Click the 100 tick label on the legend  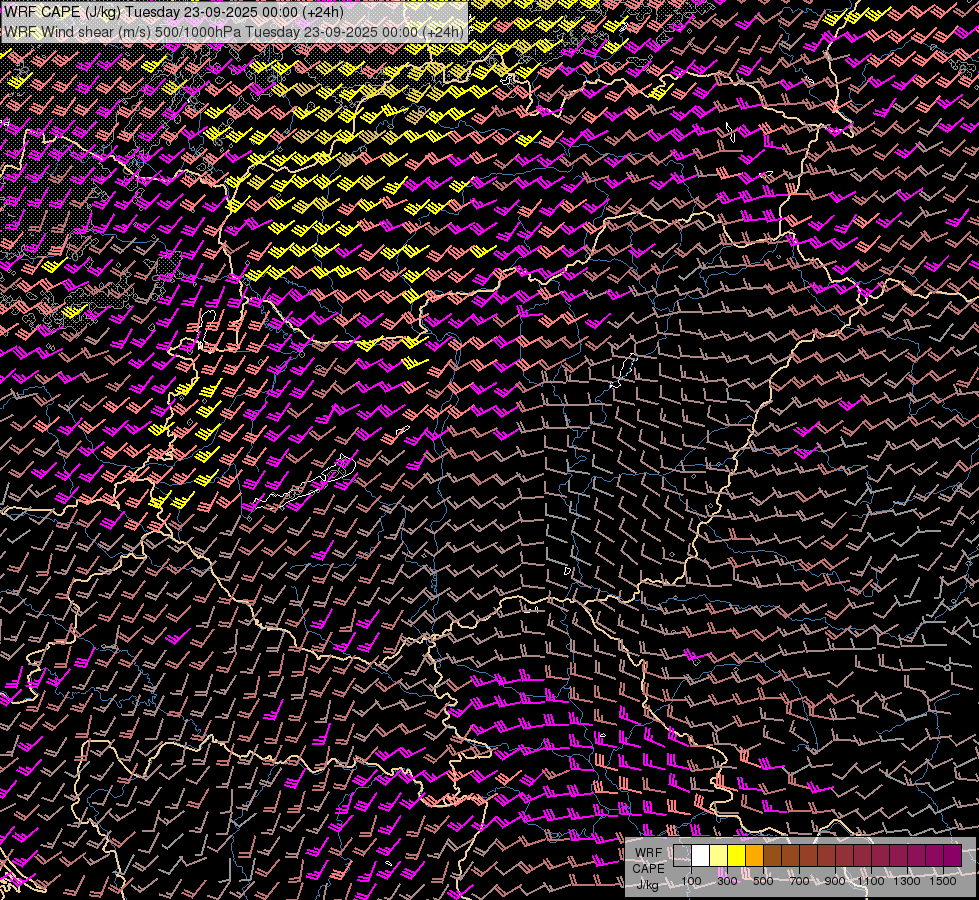point(691,881)
